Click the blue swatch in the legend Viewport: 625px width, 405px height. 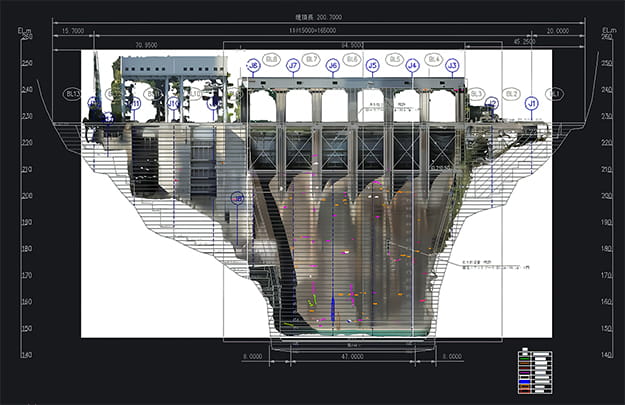tap(526, 379)
